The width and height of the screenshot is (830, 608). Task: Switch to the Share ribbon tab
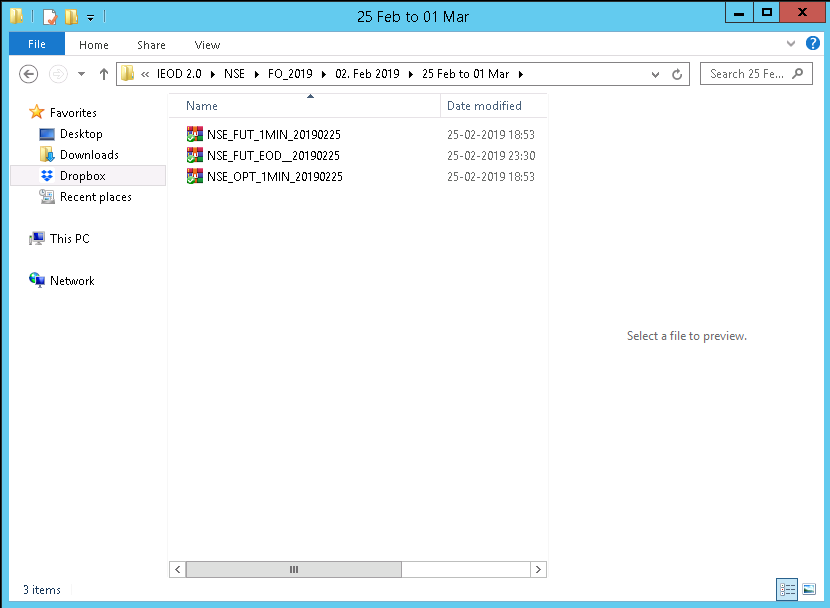pyautogui.click(x=151, y=45)
